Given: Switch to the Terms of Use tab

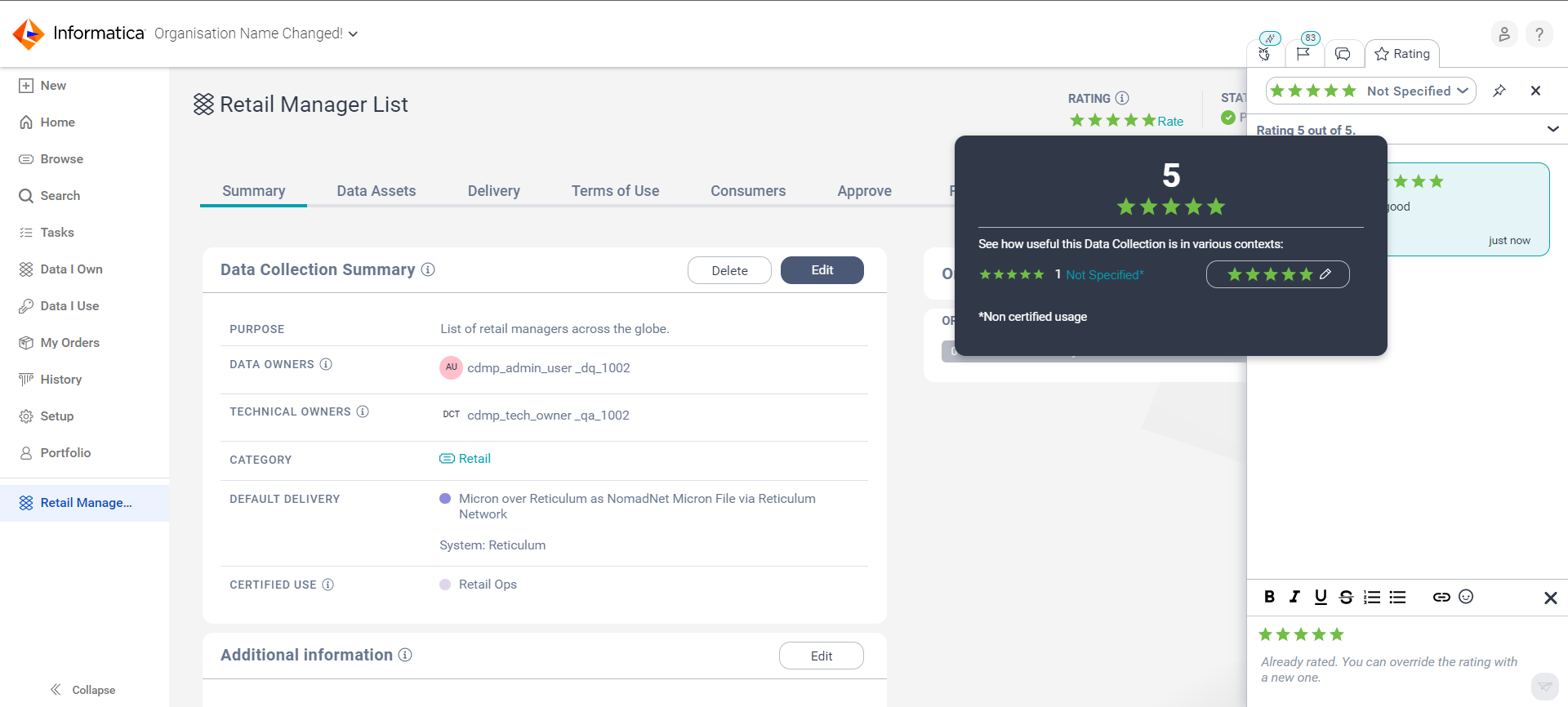Looking at the screenshot, I should (615, 191).
